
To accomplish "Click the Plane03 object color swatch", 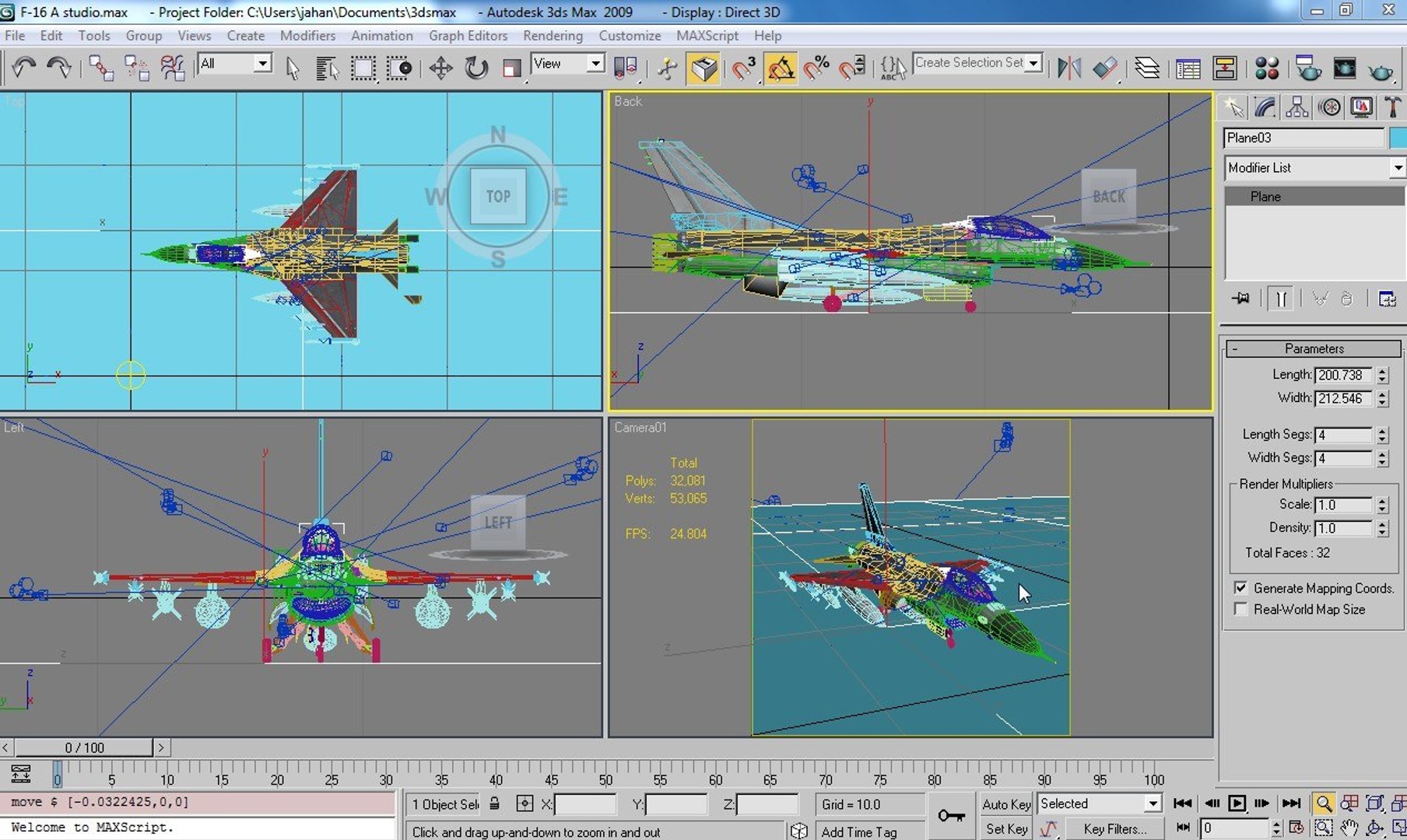I will [1398, 138].
